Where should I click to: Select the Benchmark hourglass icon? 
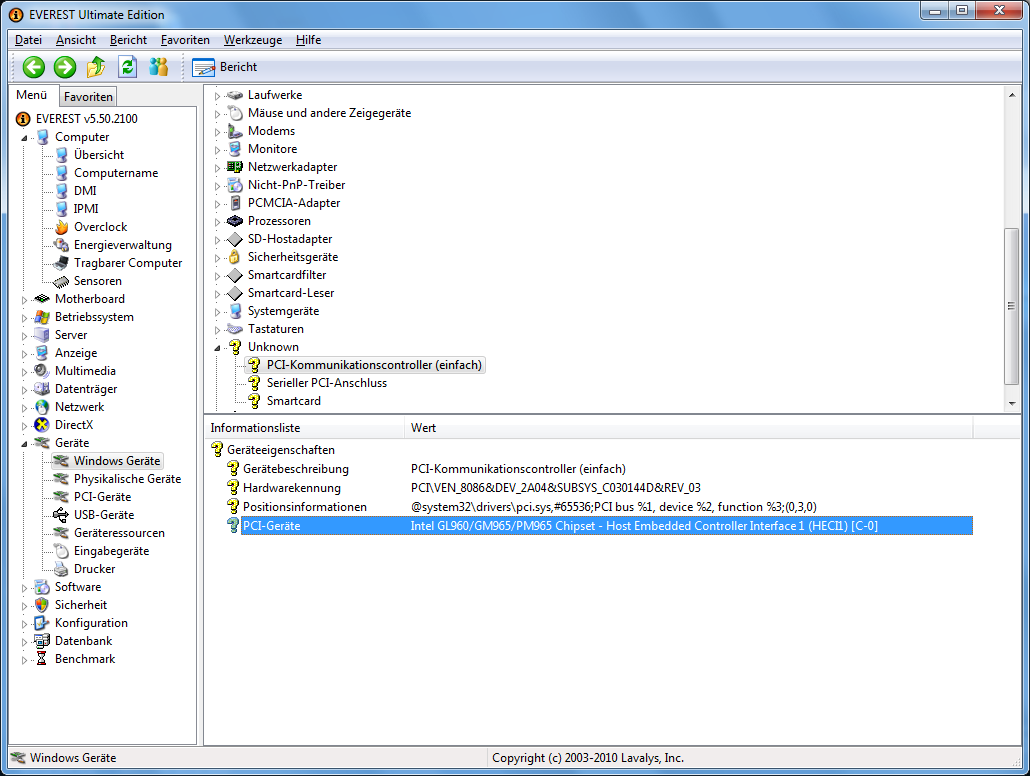[41, 659]
